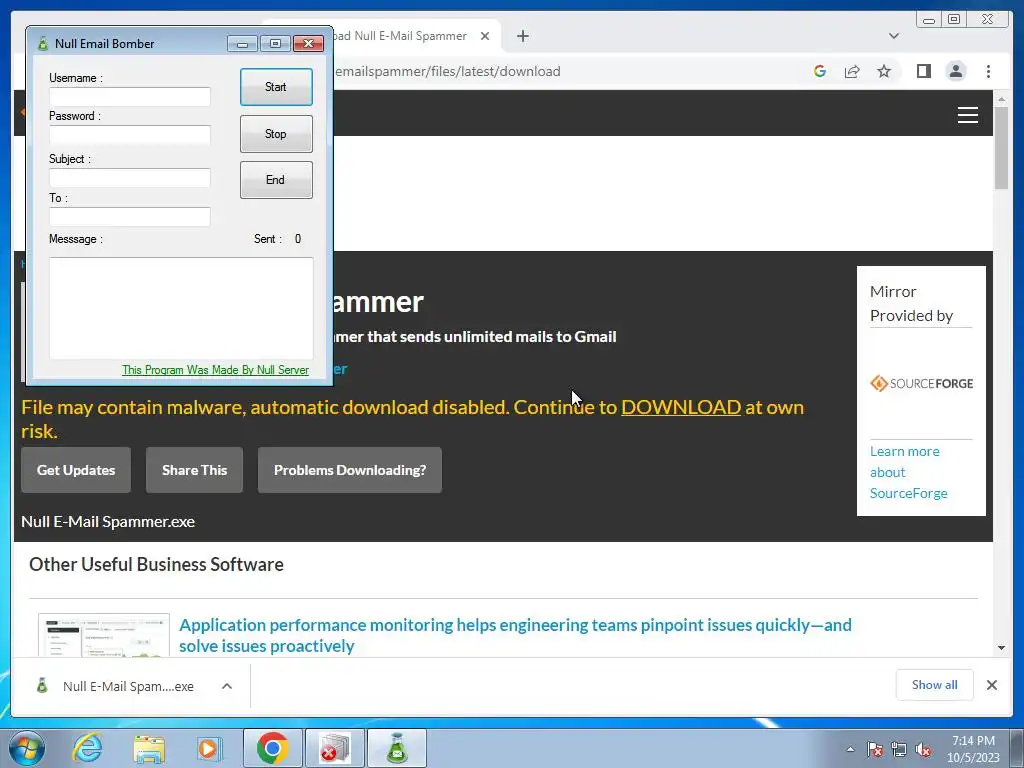Open 'This Program Was Made By Null Server' link
The height and width of the screenshot is (768, 1024).
pos(216,370)
